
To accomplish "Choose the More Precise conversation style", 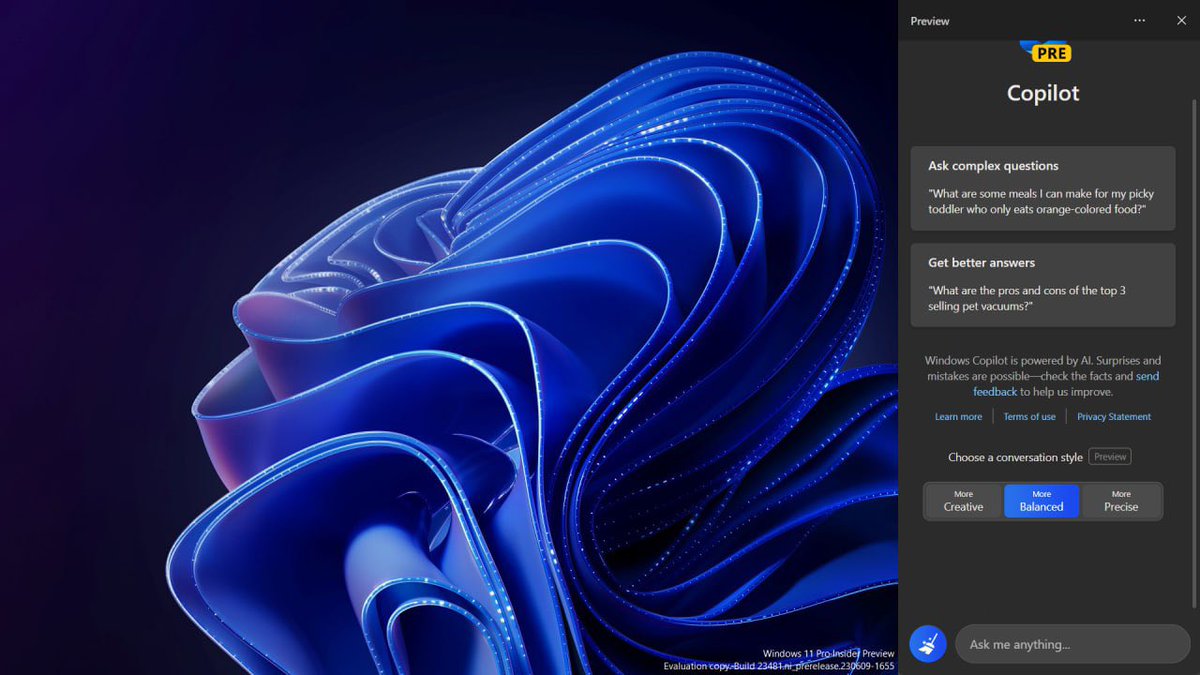I will tap(1121, 501).
